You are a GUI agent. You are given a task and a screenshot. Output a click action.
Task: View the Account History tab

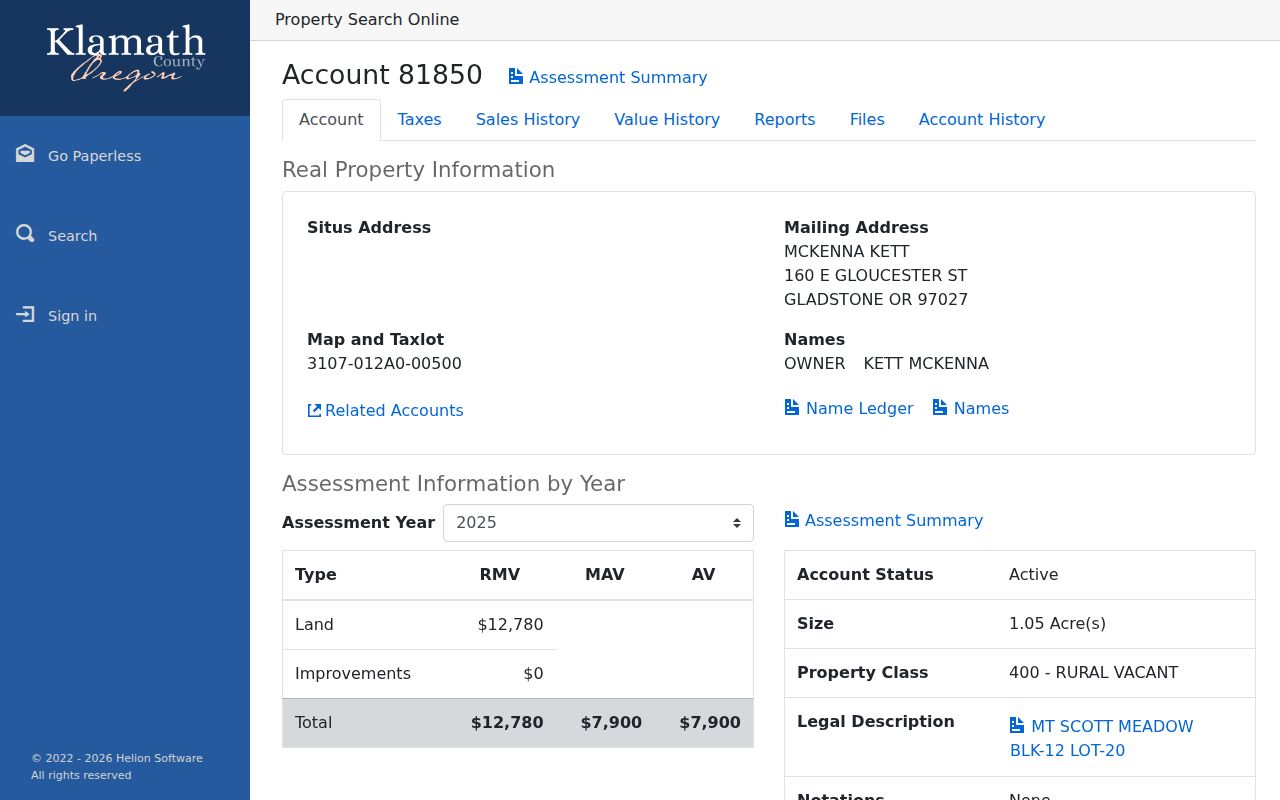coord(982,120)
